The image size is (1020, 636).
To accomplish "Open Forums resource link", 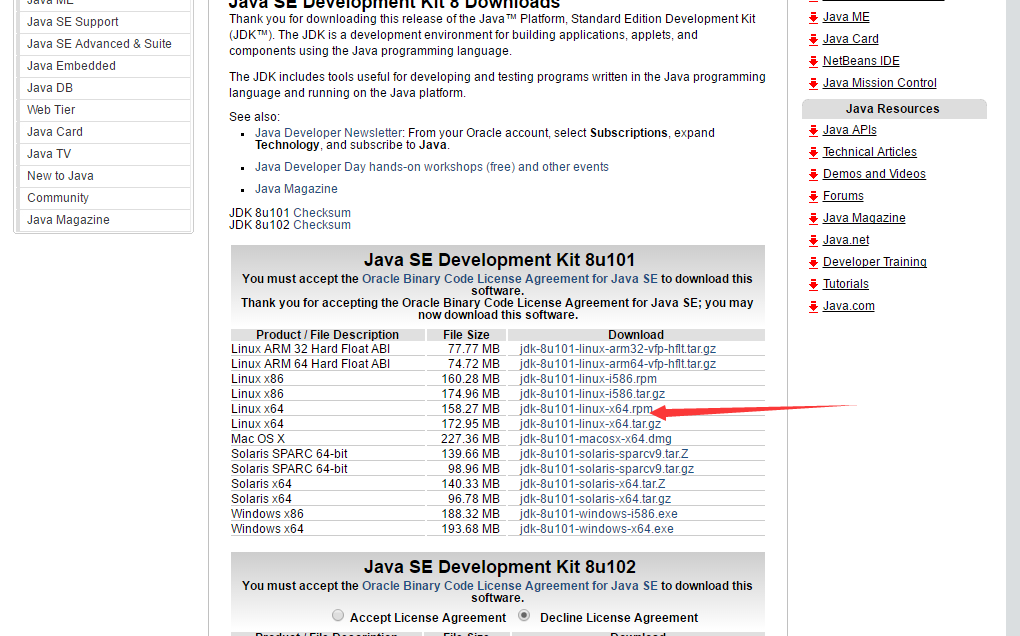I will click(x=843, y=196).
